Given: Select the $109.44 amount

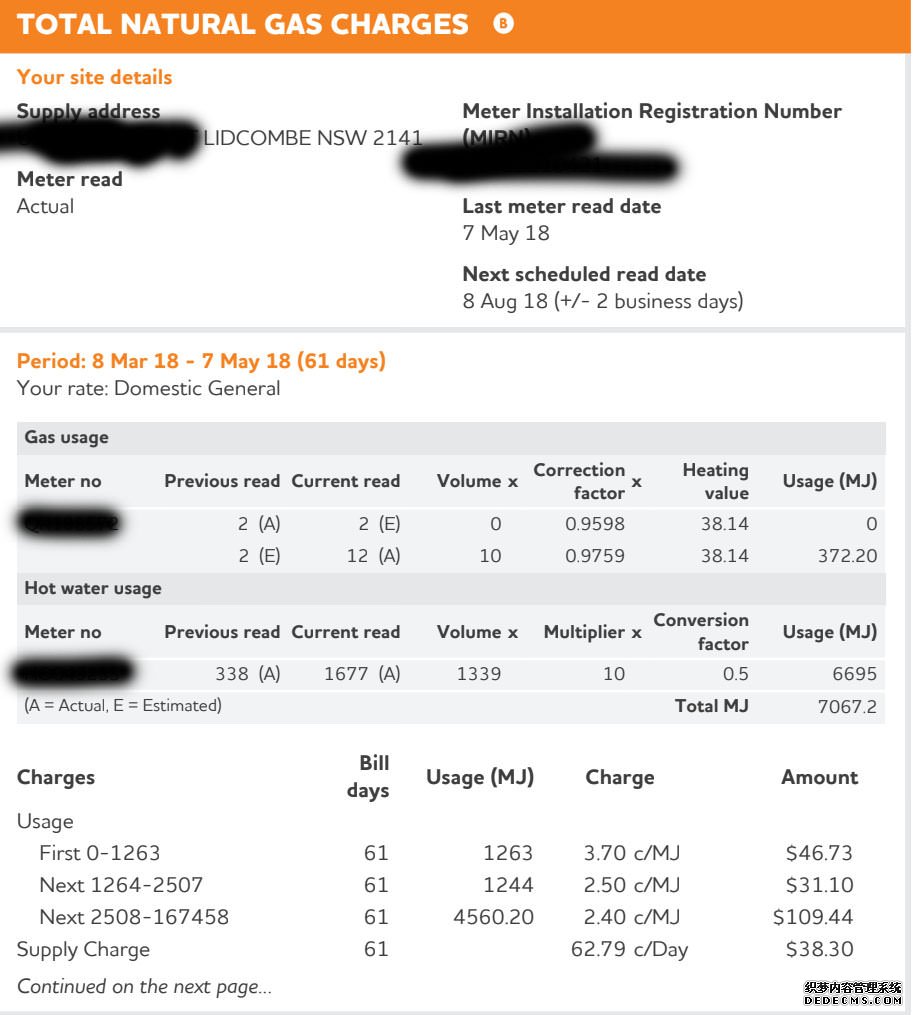Looking at the screenshot, I should coord(813,917).
